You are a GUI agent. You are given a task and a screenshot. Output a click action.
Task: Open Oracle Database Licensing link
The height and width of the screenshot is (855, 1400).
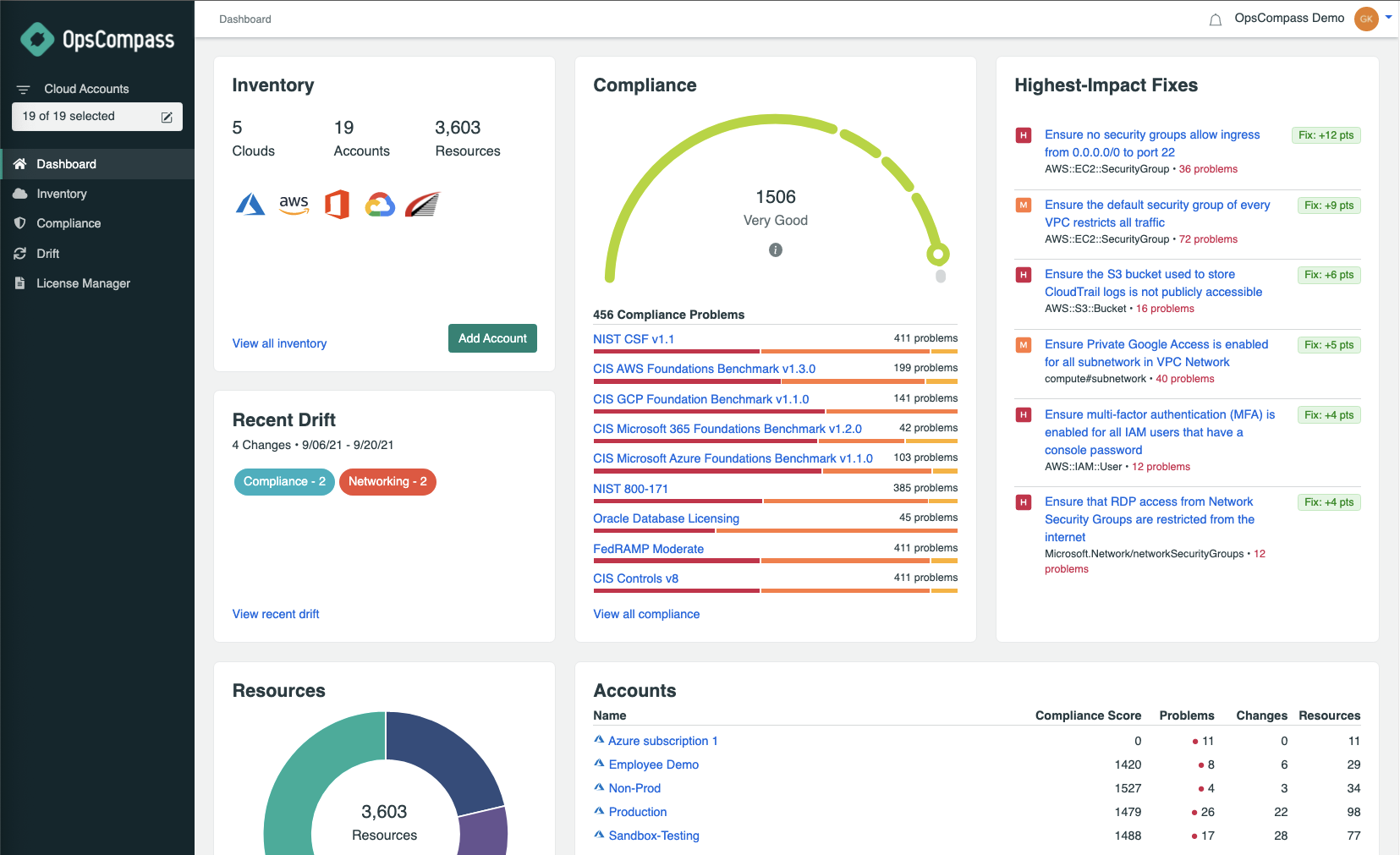[x=666, y=518]
